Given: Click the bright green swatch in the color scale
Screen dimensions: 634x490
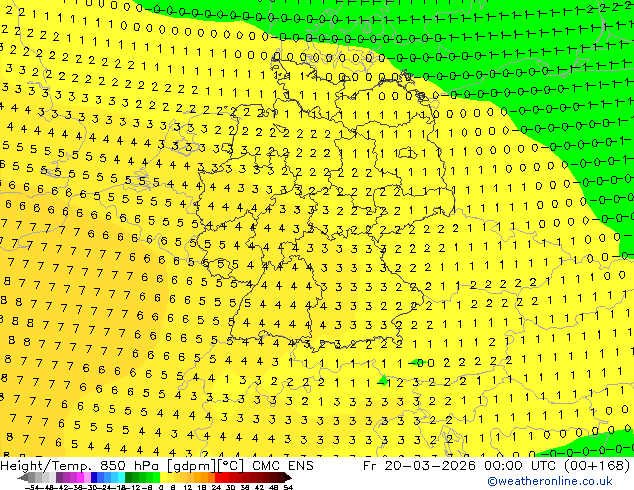Looking at the screenshot, I should pyautogui.click(x=156, y=477).
